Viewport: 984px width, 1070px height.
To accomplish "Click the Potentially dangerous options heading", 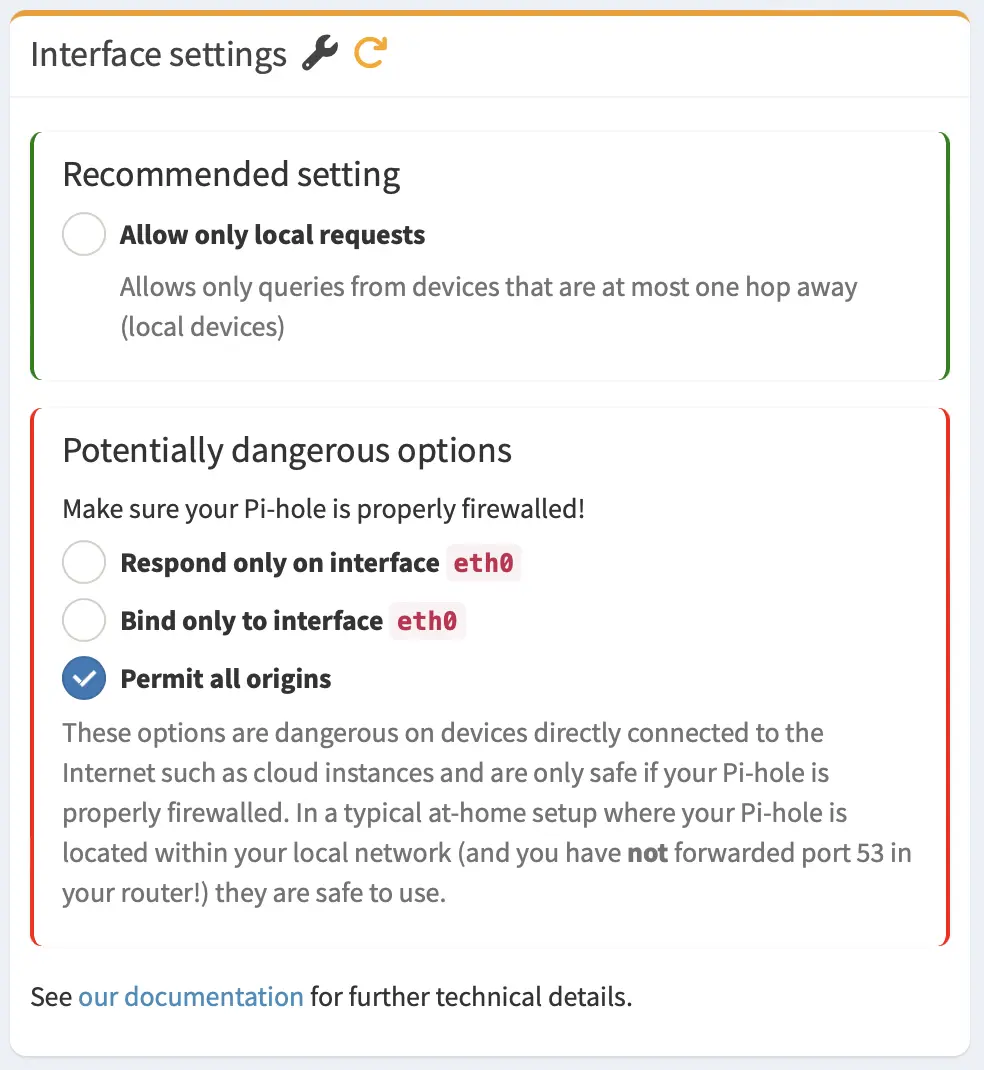I will point(287,450).
